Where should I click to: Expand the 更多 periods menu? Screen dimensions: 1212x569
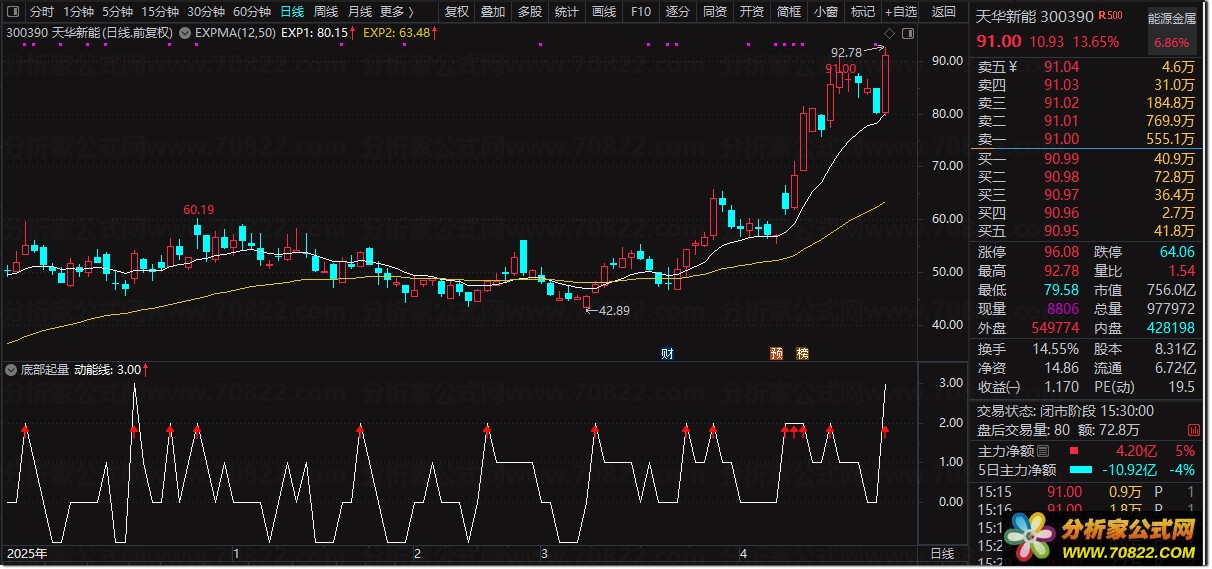pyautogui.click(x=397, y=12)
